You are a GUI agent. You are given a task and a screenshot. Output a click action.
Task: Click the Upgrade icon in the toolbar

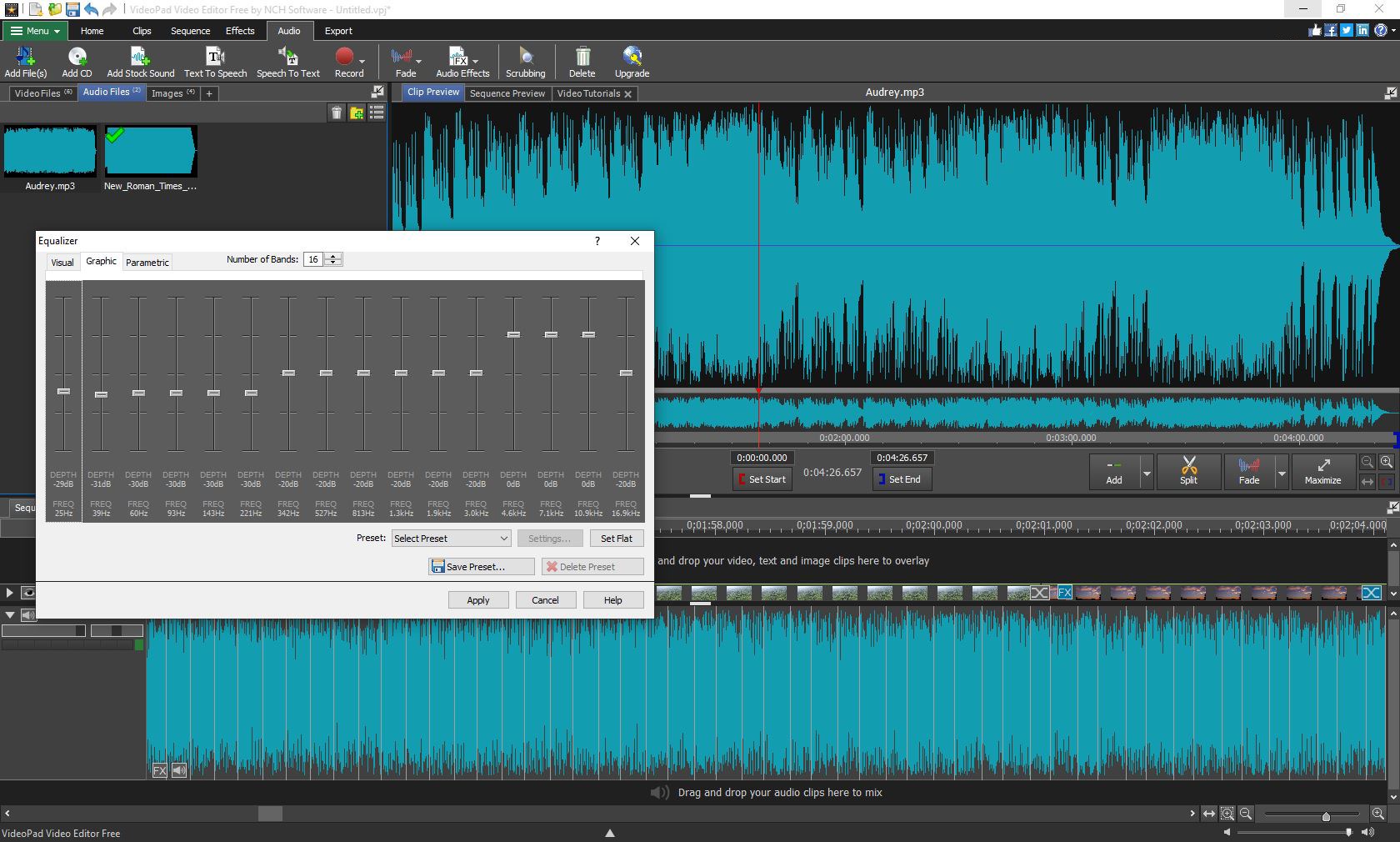click(631, 60)
